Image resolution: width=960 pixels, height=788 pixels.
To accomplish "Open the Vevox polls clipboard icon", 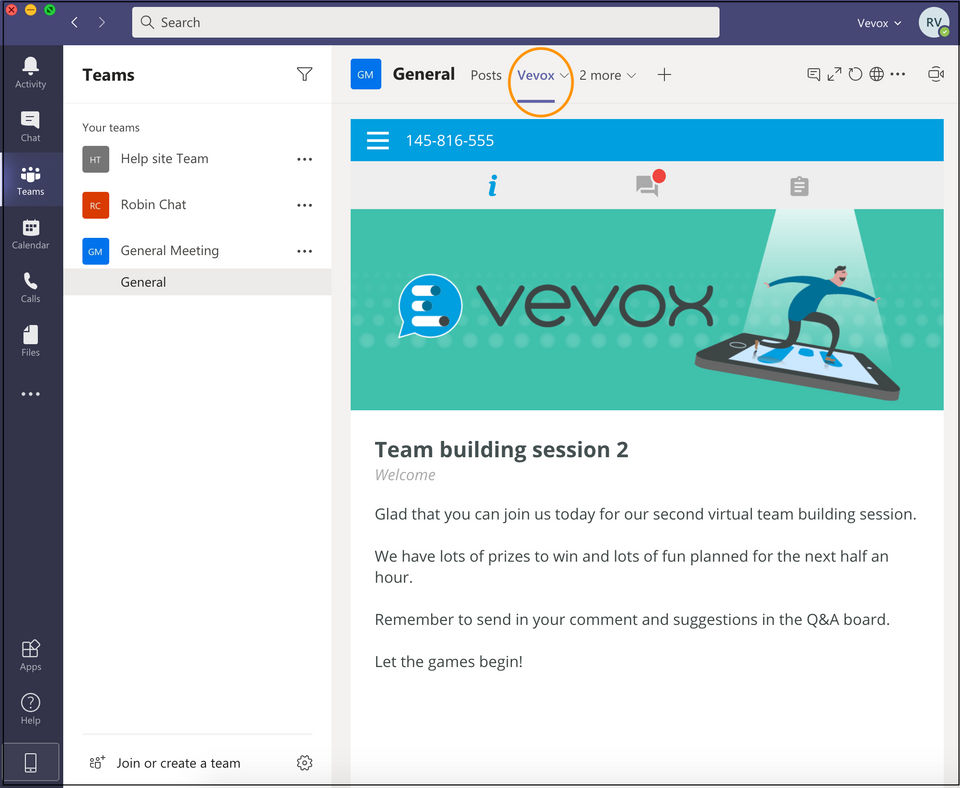I will click(x=799, y=186).
